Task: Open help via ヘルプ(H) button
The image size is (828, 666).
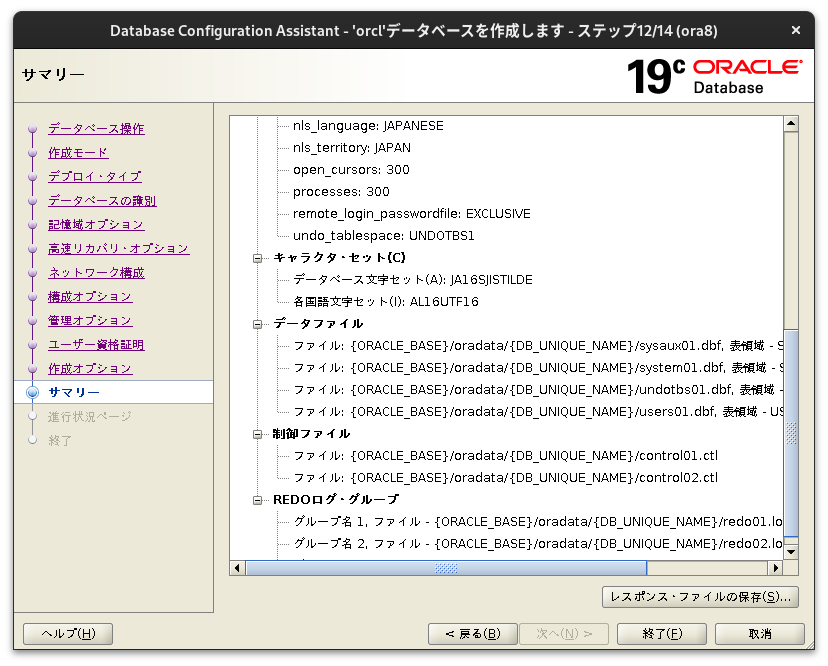Action: coord(67,633)
